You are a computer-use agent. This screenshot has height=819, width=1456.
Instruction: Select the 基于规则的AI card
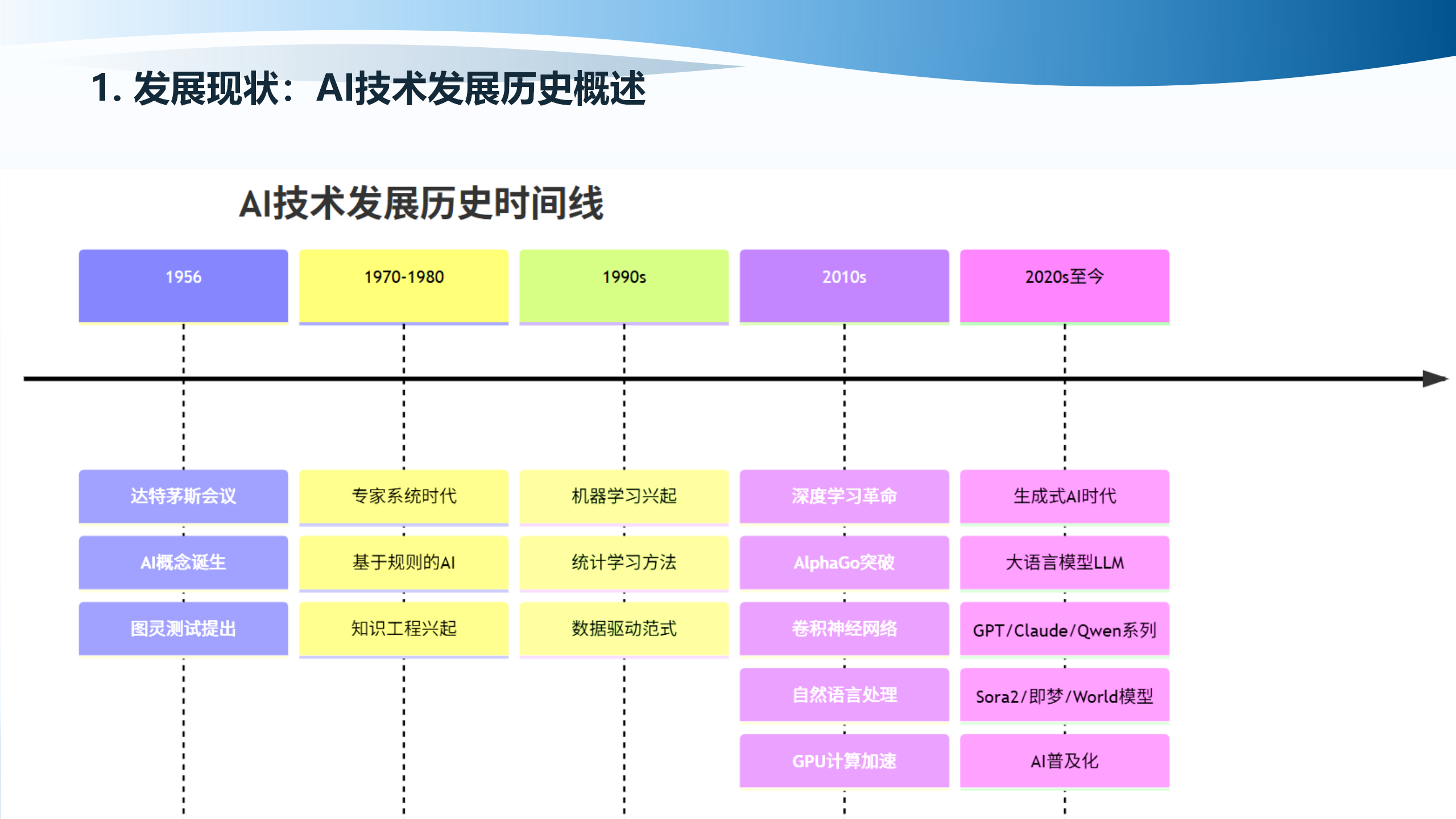(404, 563)
